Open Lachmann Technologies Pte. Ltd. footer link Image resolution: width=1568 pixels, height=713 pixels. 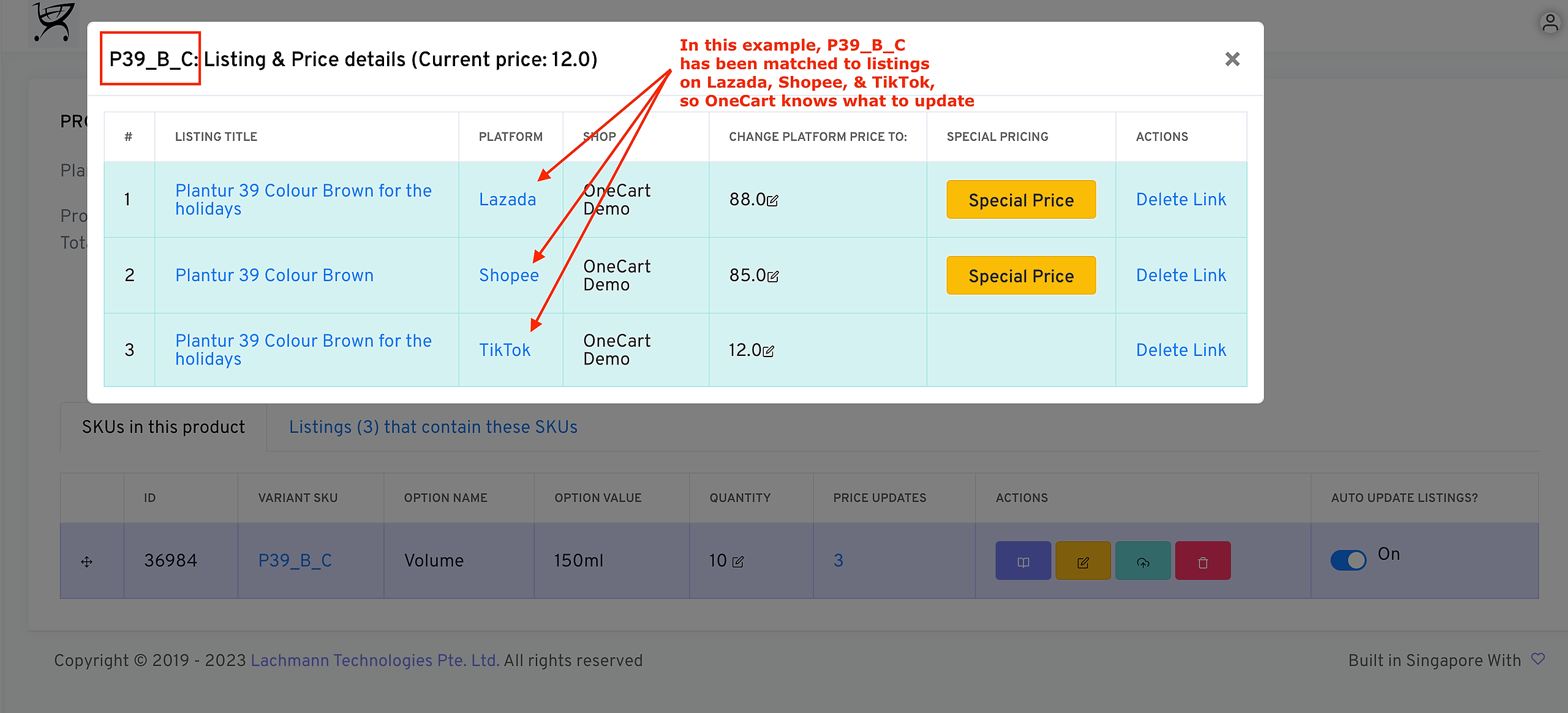pos(375,660)
